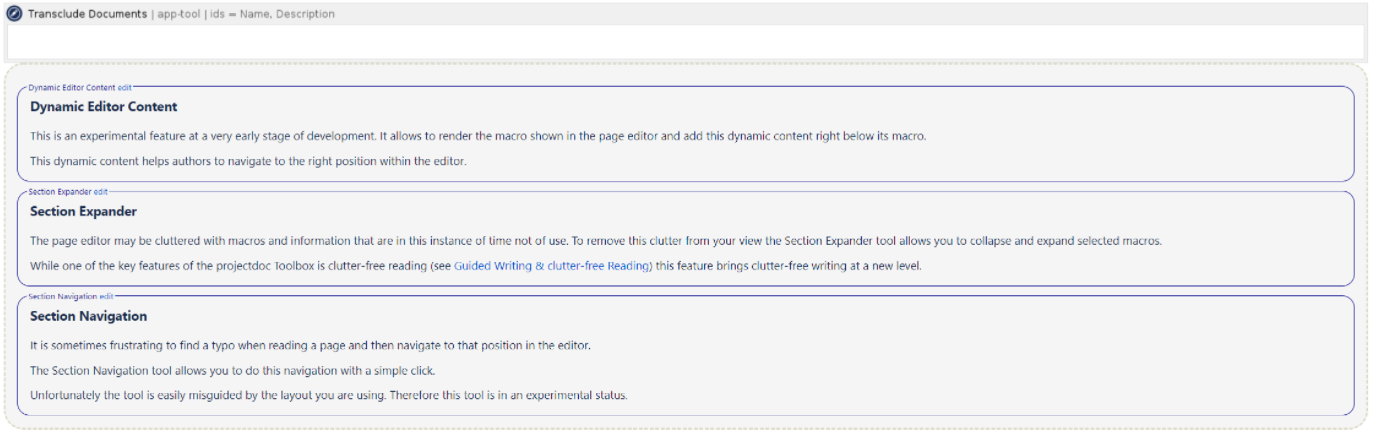Follow Guided Writing & clutter-free Reading link

(x=552, y=266)
